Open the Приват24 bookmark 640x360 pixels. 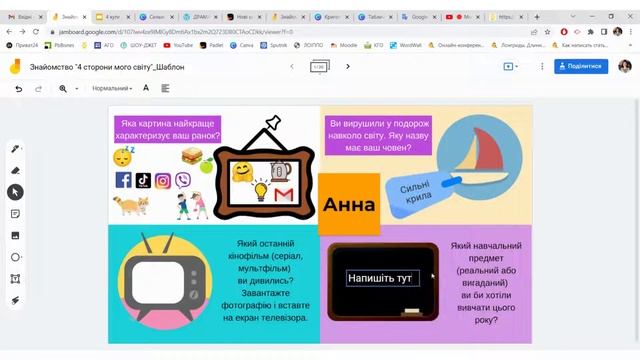(x=22, y=45)
